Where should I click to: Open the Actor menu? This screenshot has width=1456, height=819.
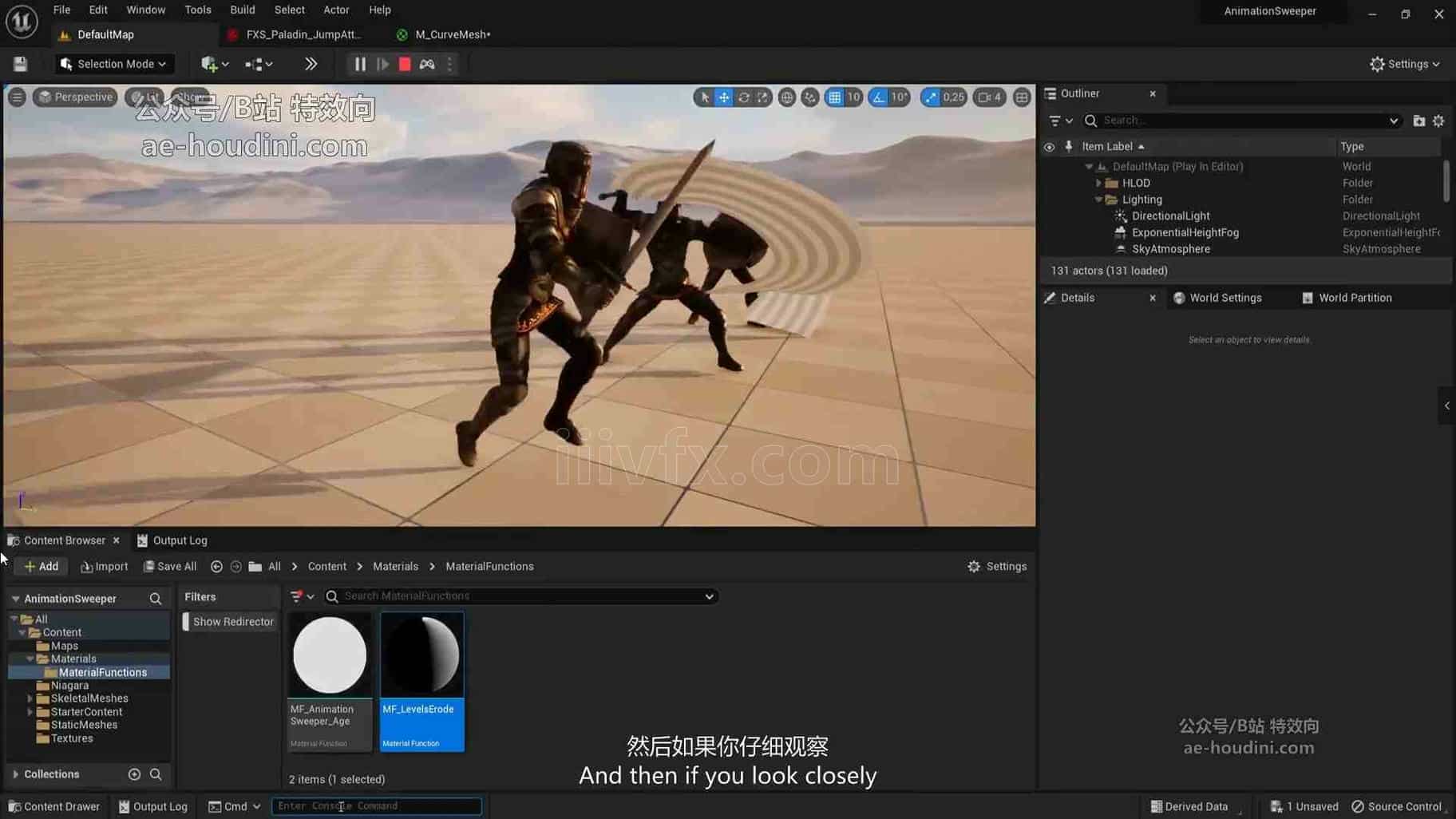pos(336,10)
